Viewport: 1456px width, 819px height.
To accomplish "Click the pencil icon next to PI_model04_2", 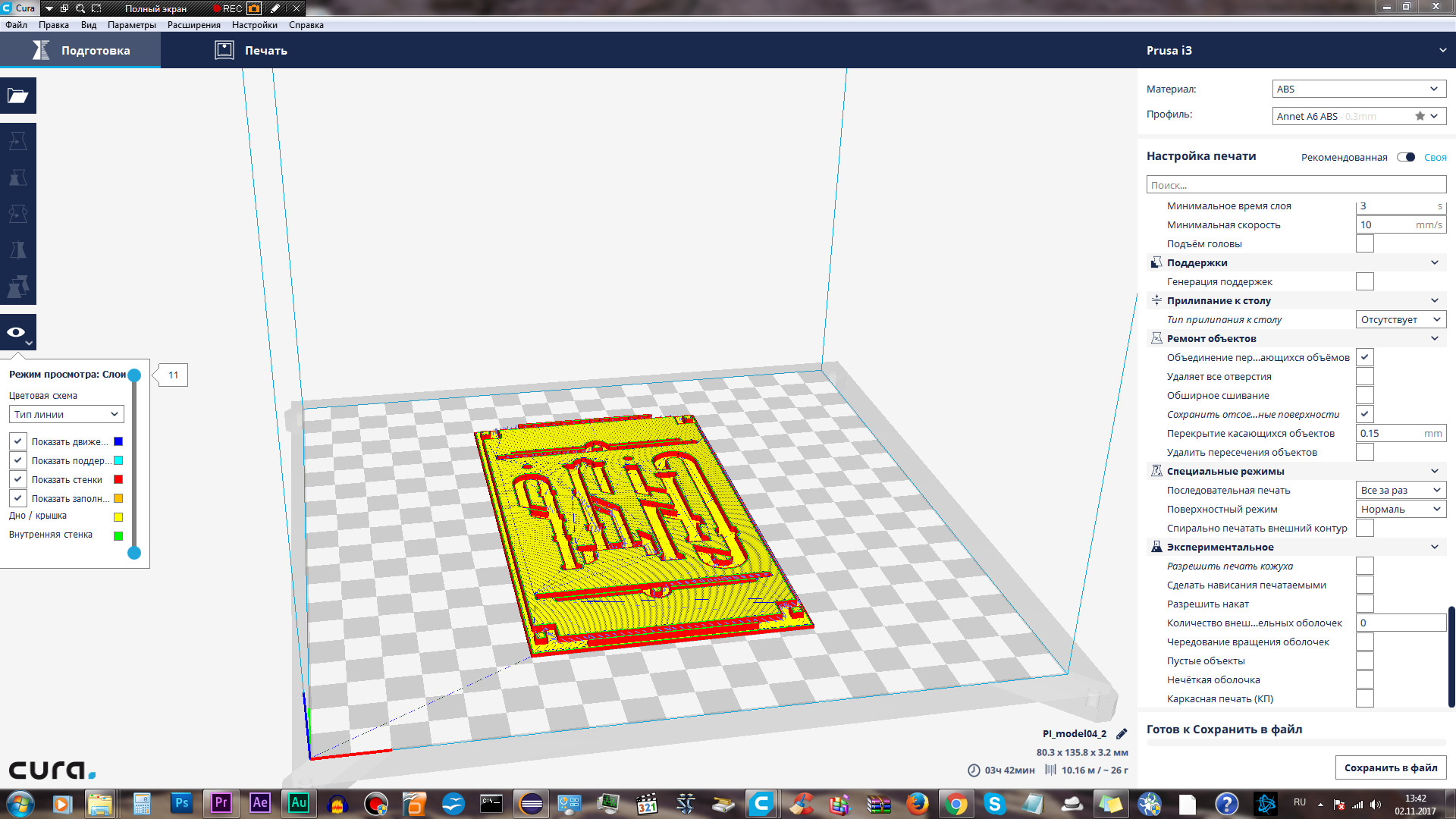I will pyautogui.click(x=1122, y=734).
